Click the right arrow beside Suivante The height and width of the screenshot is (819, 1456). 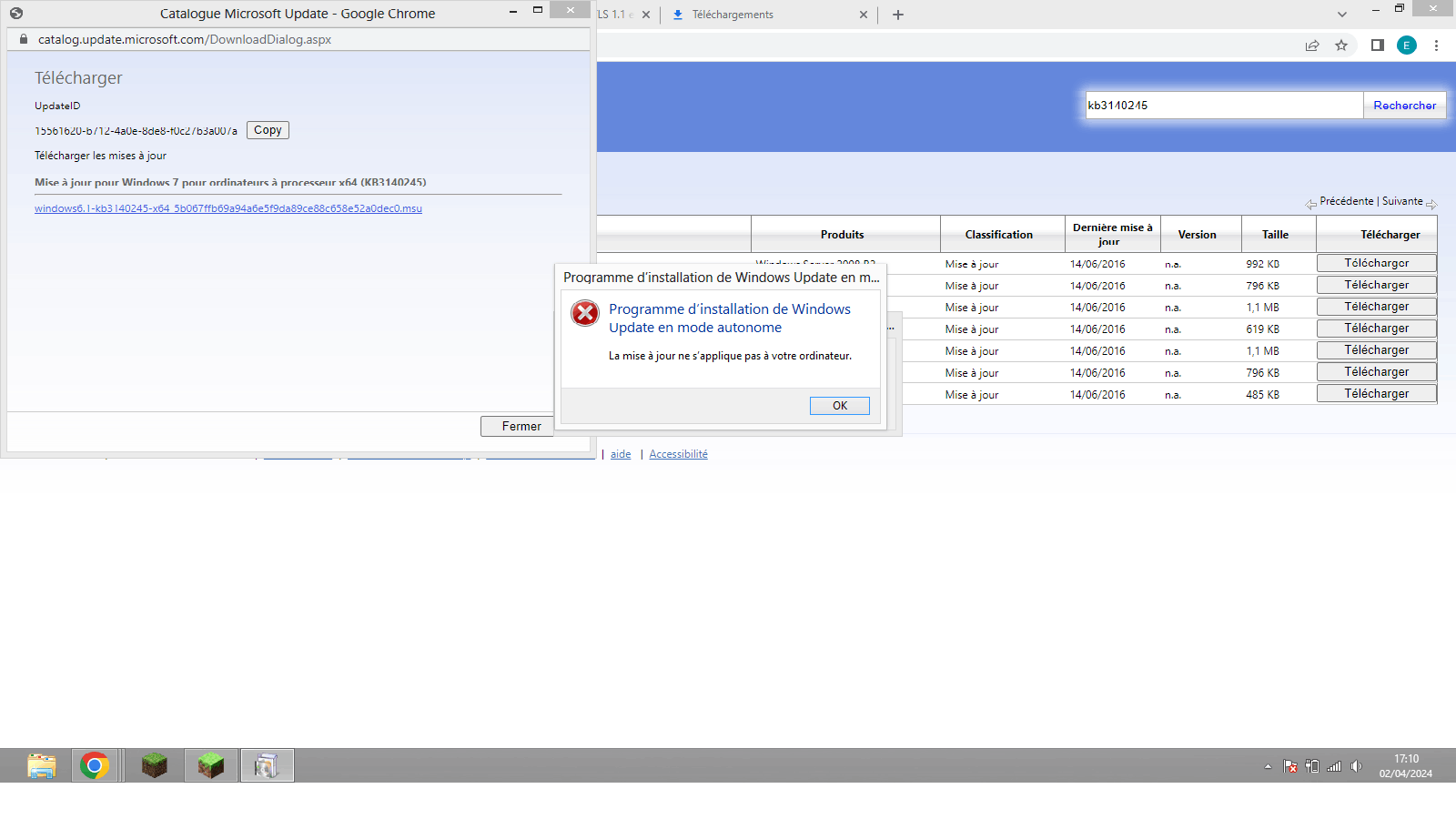(x=1431, y=204)
